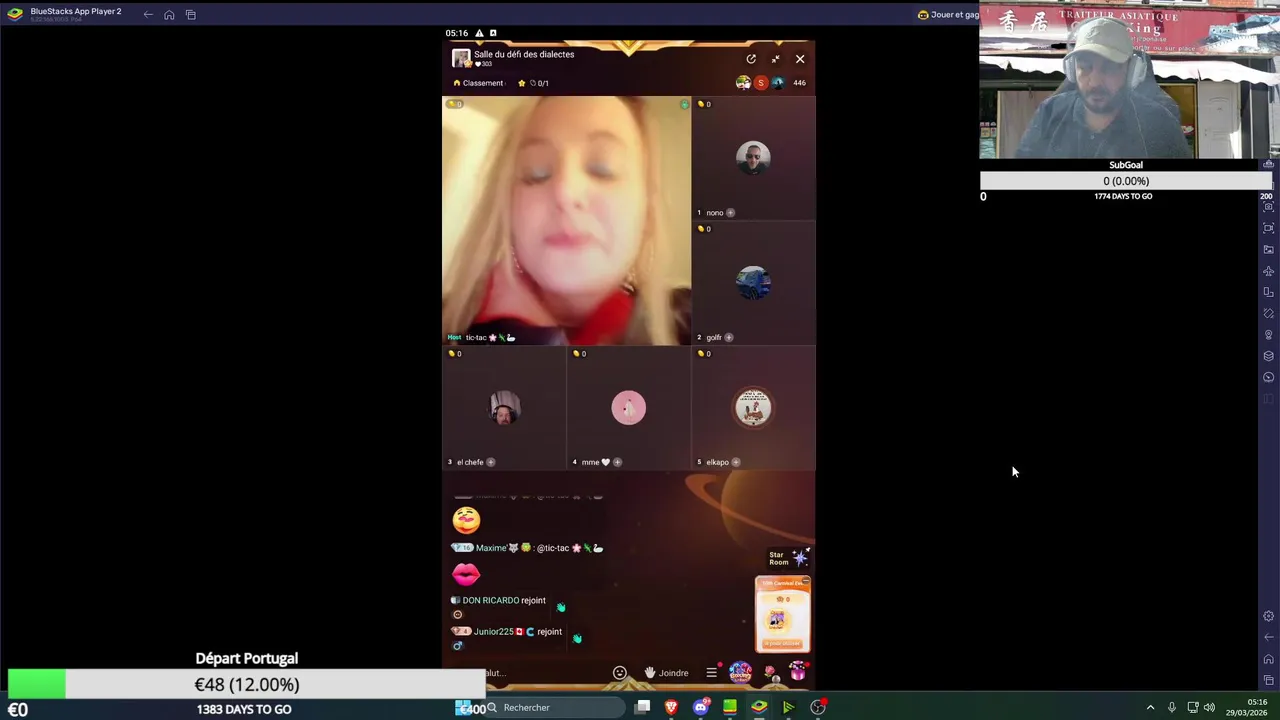The height and width of the screenshot is (720, 1280).
Task: Open the emoji picker smiley
Action: coord(619,673)
